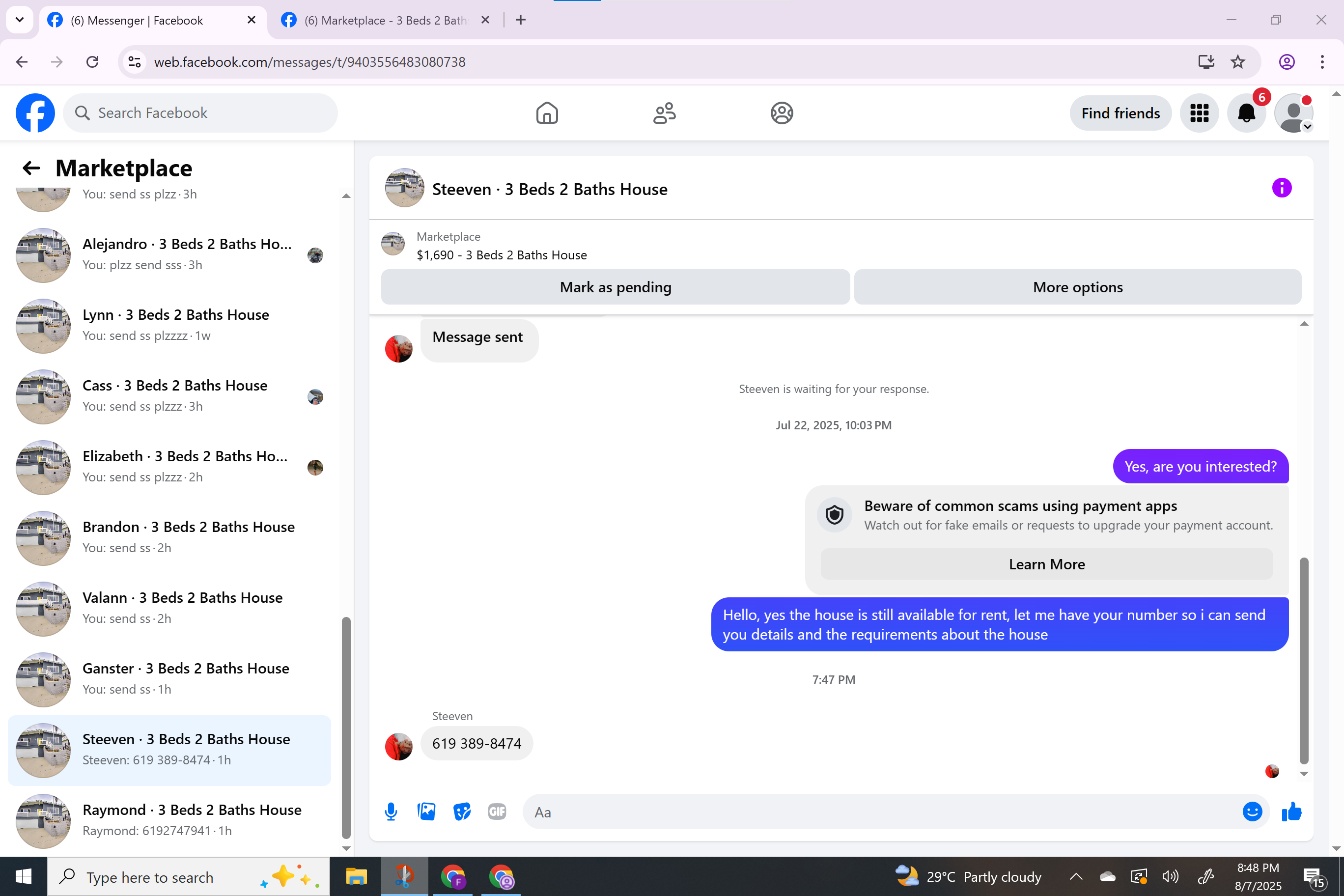Click Steeven's avatar in chat header
1344x896 pixels.
[x=405, y=188]
